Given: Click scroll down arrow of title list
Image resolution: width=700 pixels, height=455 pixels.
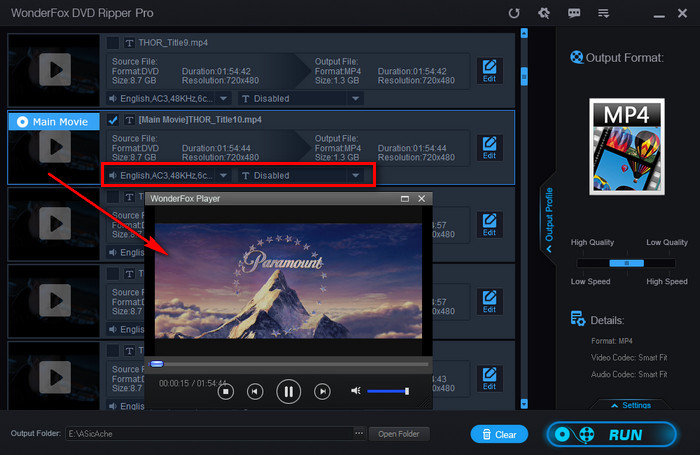Looking at the screenshot, I should click(x=524, y=404).
